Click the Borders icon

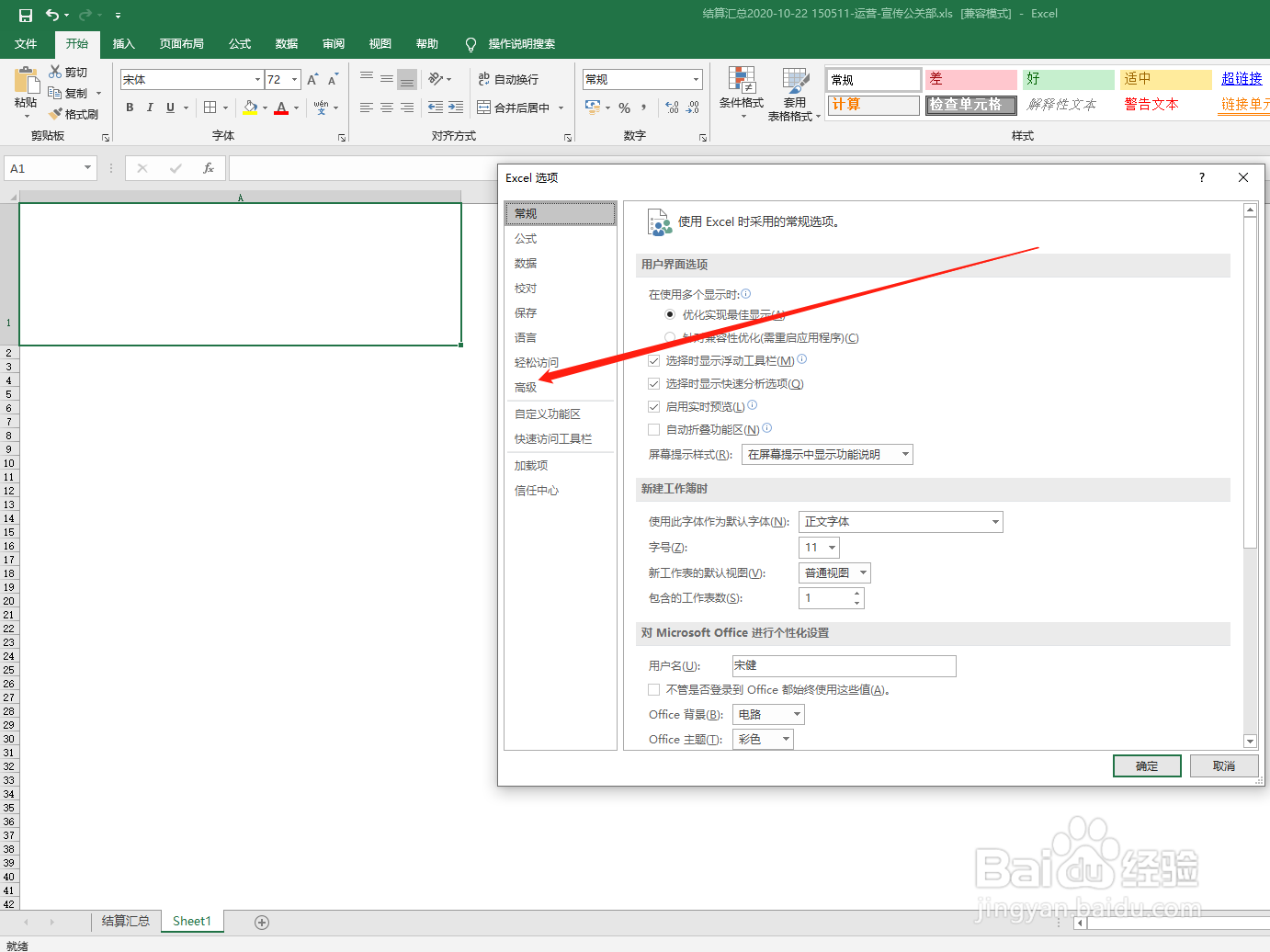click(x=210, y=108)
